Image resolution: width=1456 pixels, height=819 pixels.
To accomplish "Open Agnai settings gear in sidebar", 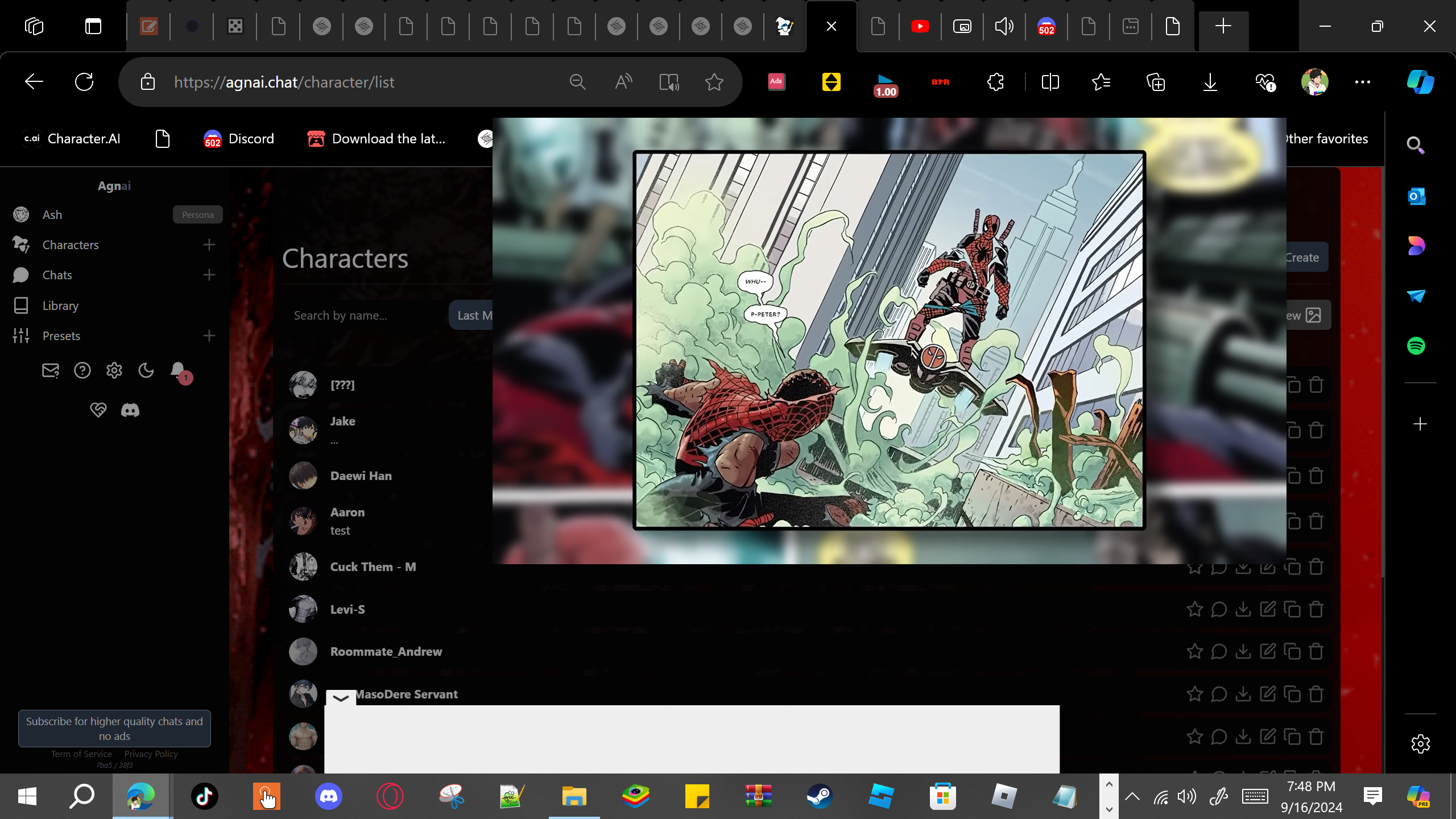I will [x=114, y=371].
